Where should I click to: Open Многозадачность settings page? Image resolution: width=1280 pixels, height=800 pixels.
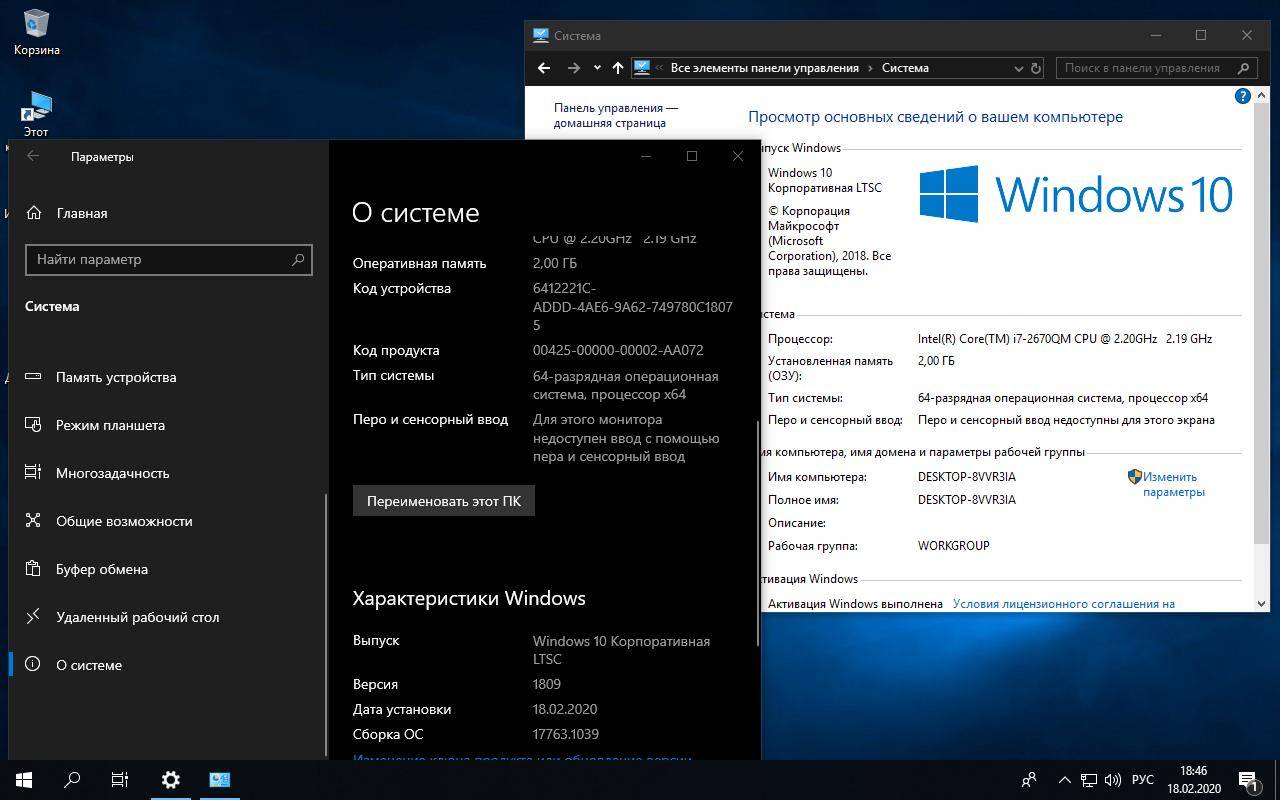point(113,473)
